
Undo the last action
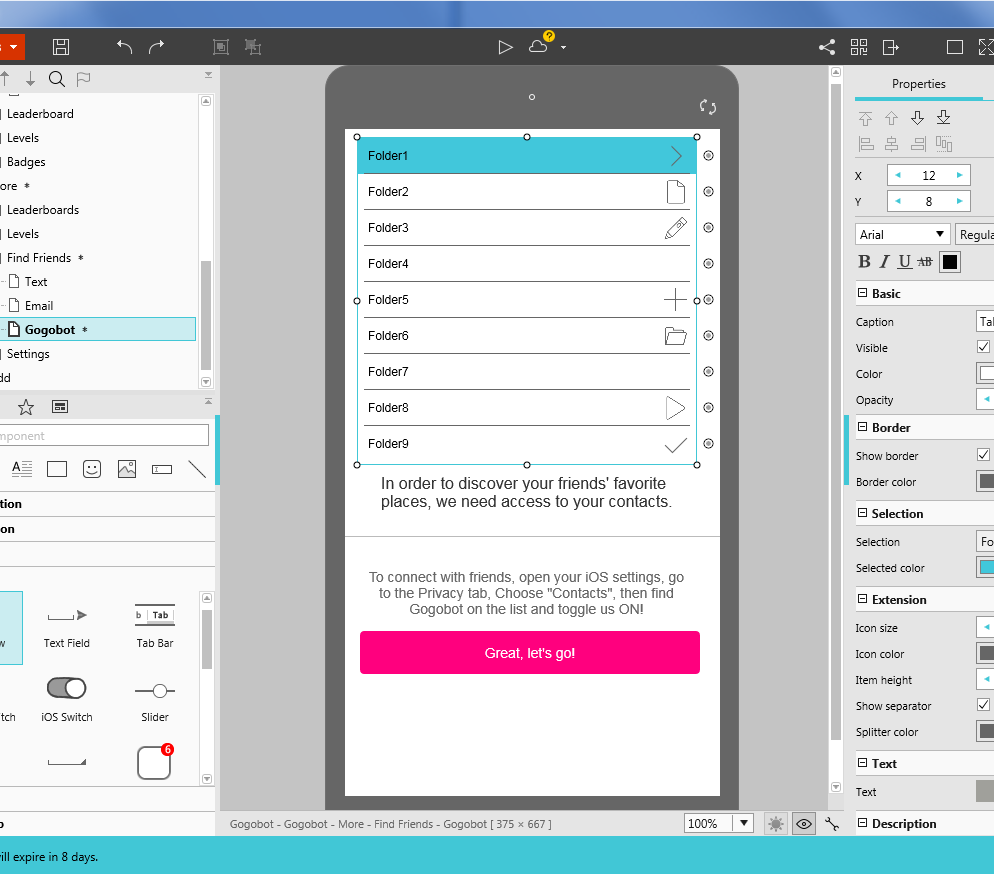124,47
